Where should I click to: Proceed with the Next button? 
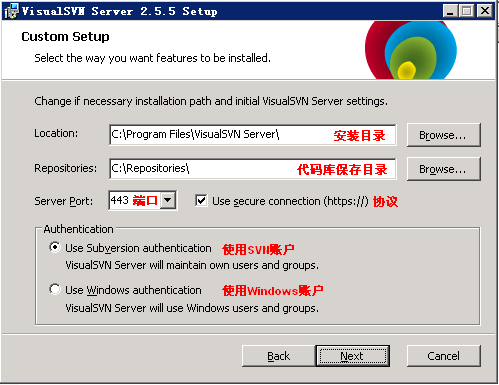coord(353,356)
